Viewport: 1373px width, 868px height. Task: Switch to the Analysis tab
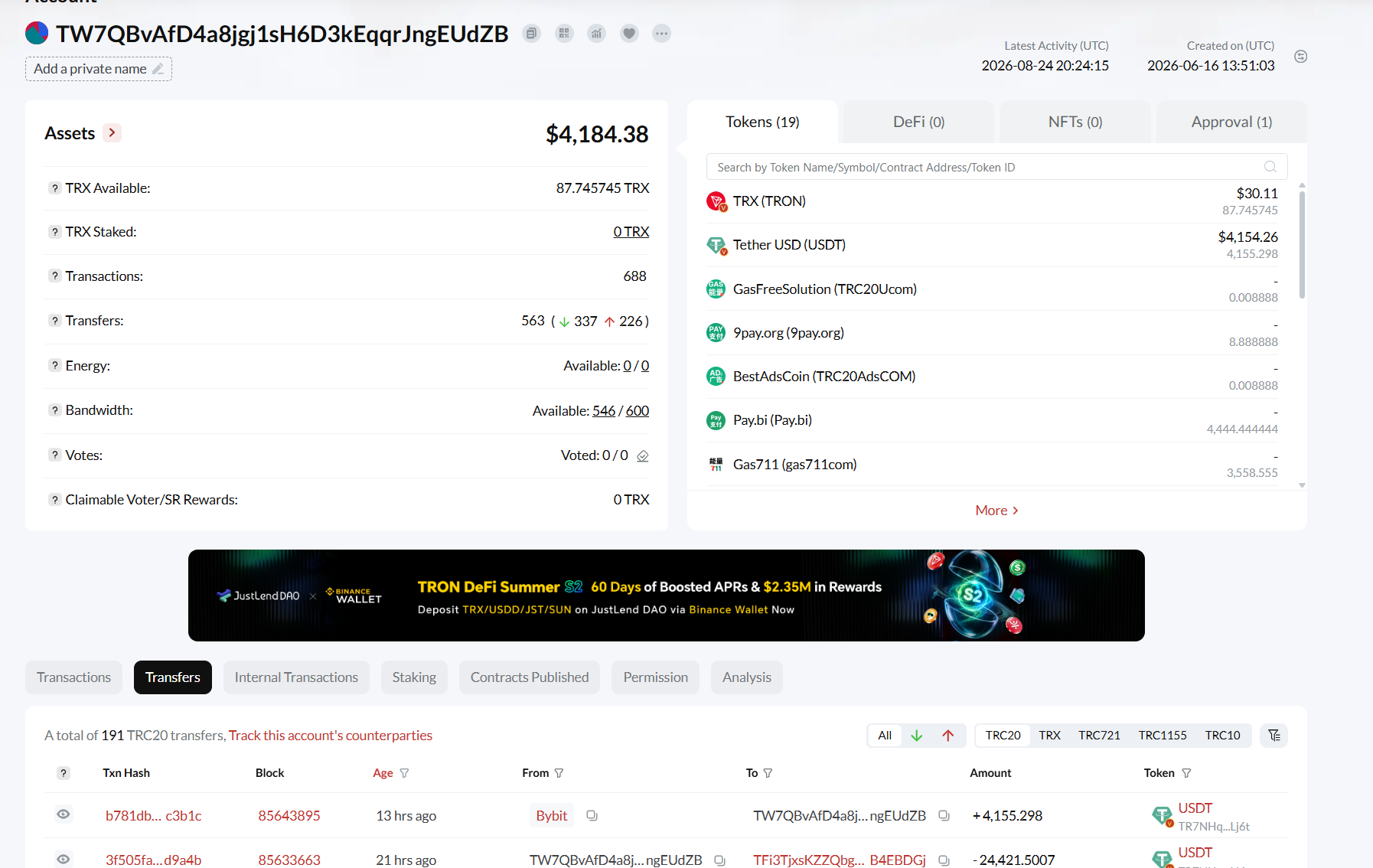click(x=747, y=677)
